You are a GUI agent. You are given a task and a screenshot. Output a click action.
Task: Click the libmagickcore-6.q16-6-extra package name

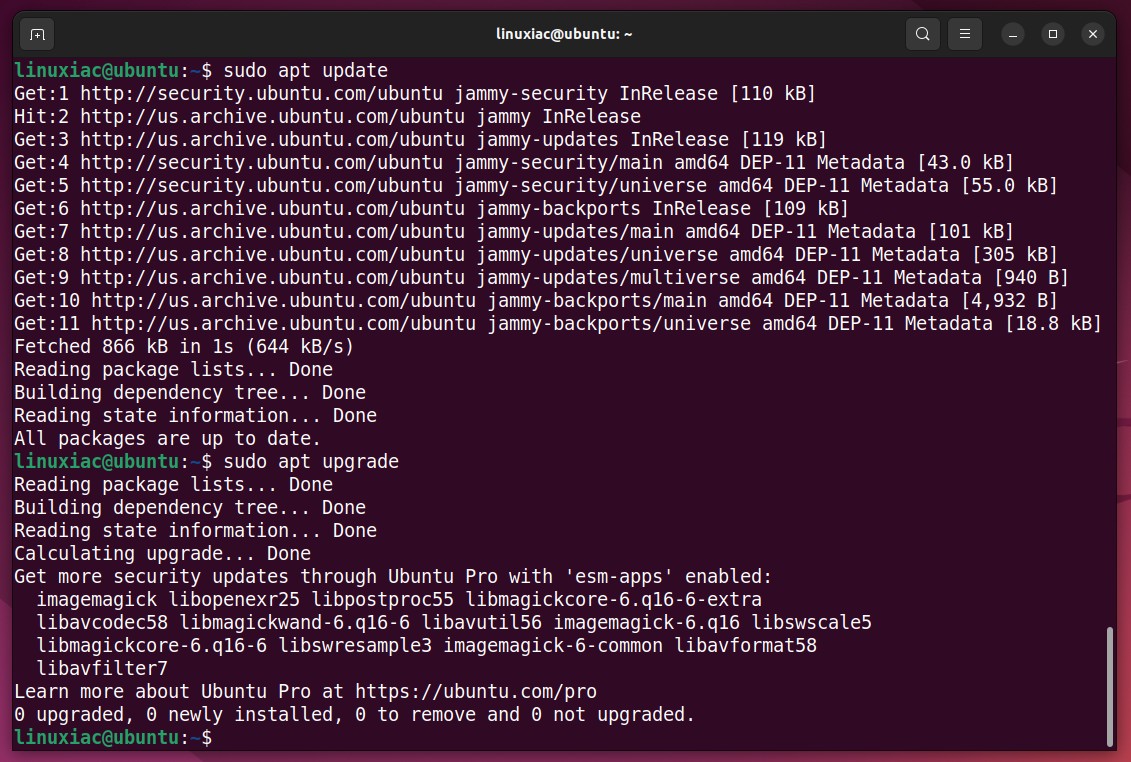tap(613, 600)
